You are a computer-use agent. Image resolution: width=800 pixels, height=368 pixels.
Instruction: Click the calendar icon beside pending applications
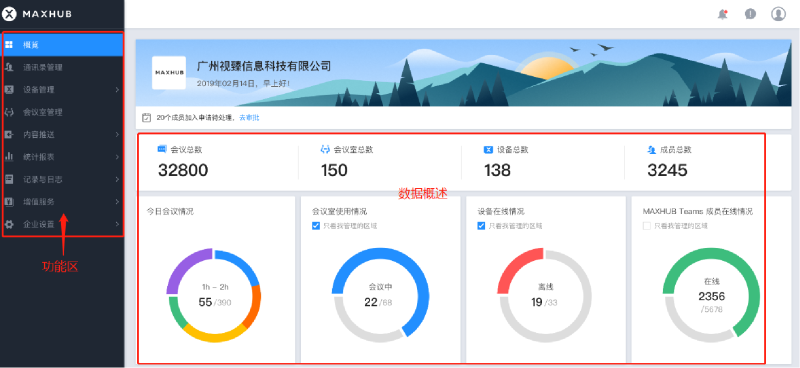pos(146,118)
